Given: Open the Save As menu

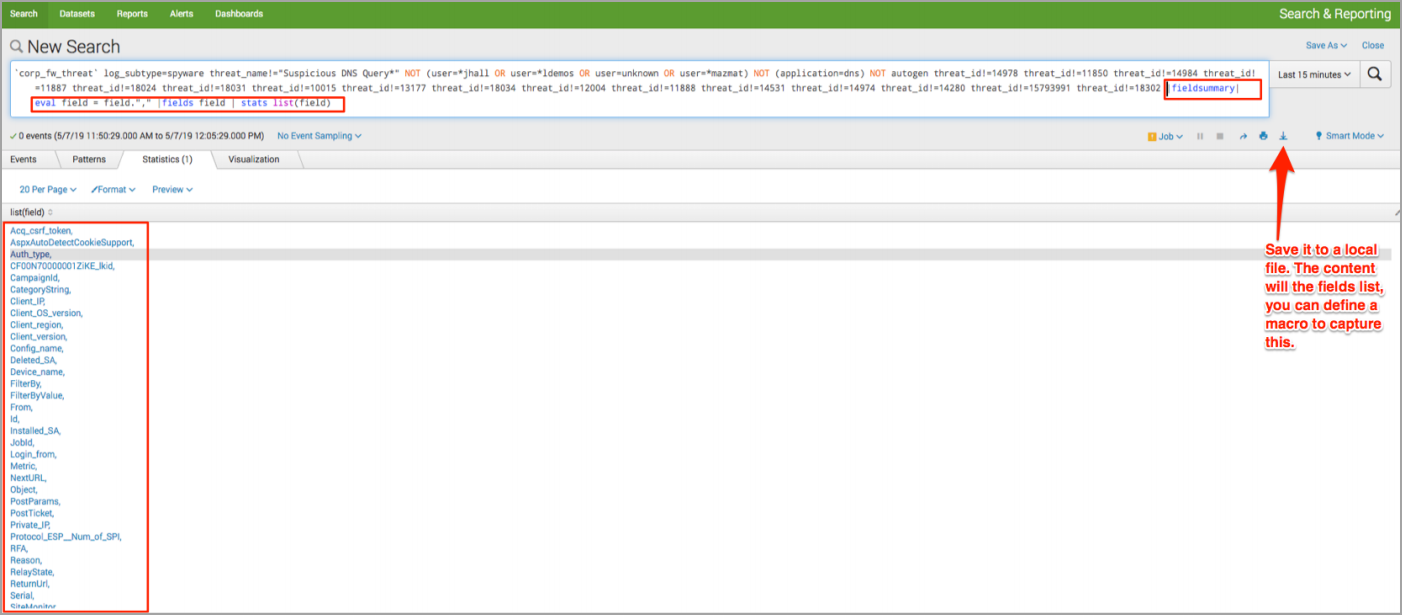Looking at the screenshot, I should [x=1326, y=45].
